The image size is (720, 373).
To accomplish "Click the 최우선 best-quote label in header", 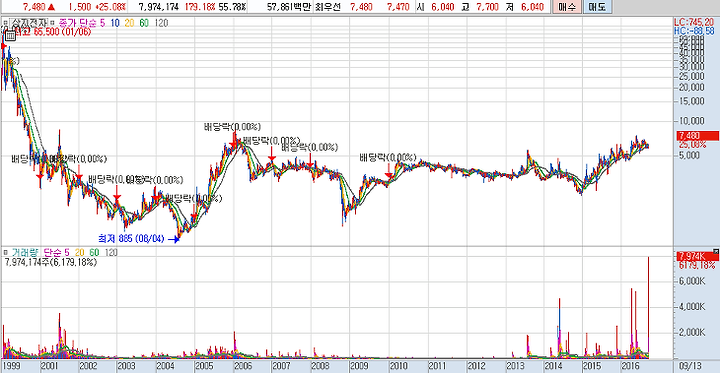I will [x=327, y=7].
